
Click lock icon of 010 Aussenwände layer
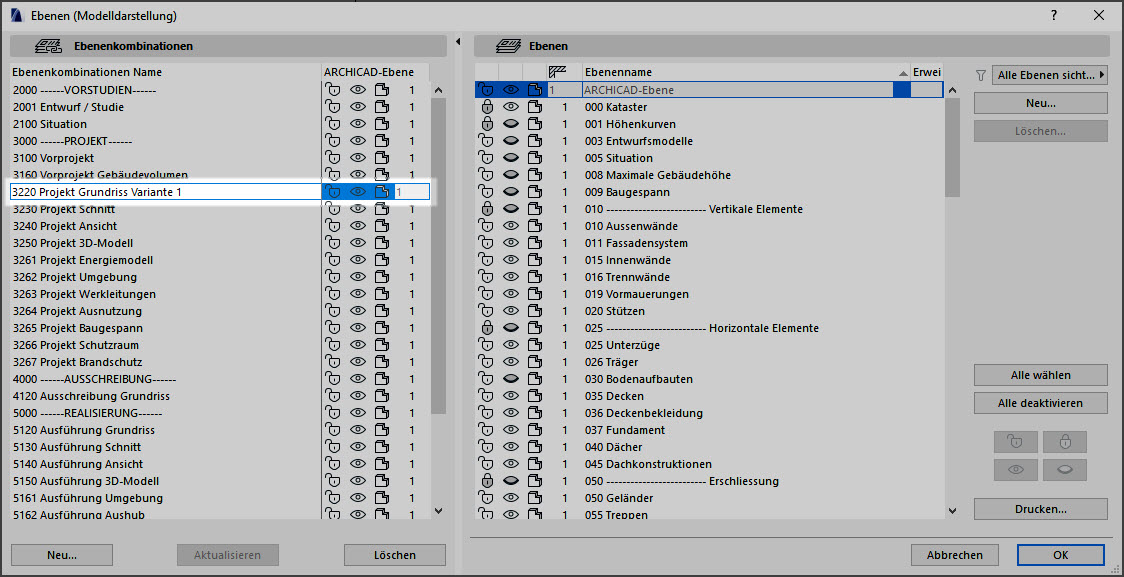point(487,226)
